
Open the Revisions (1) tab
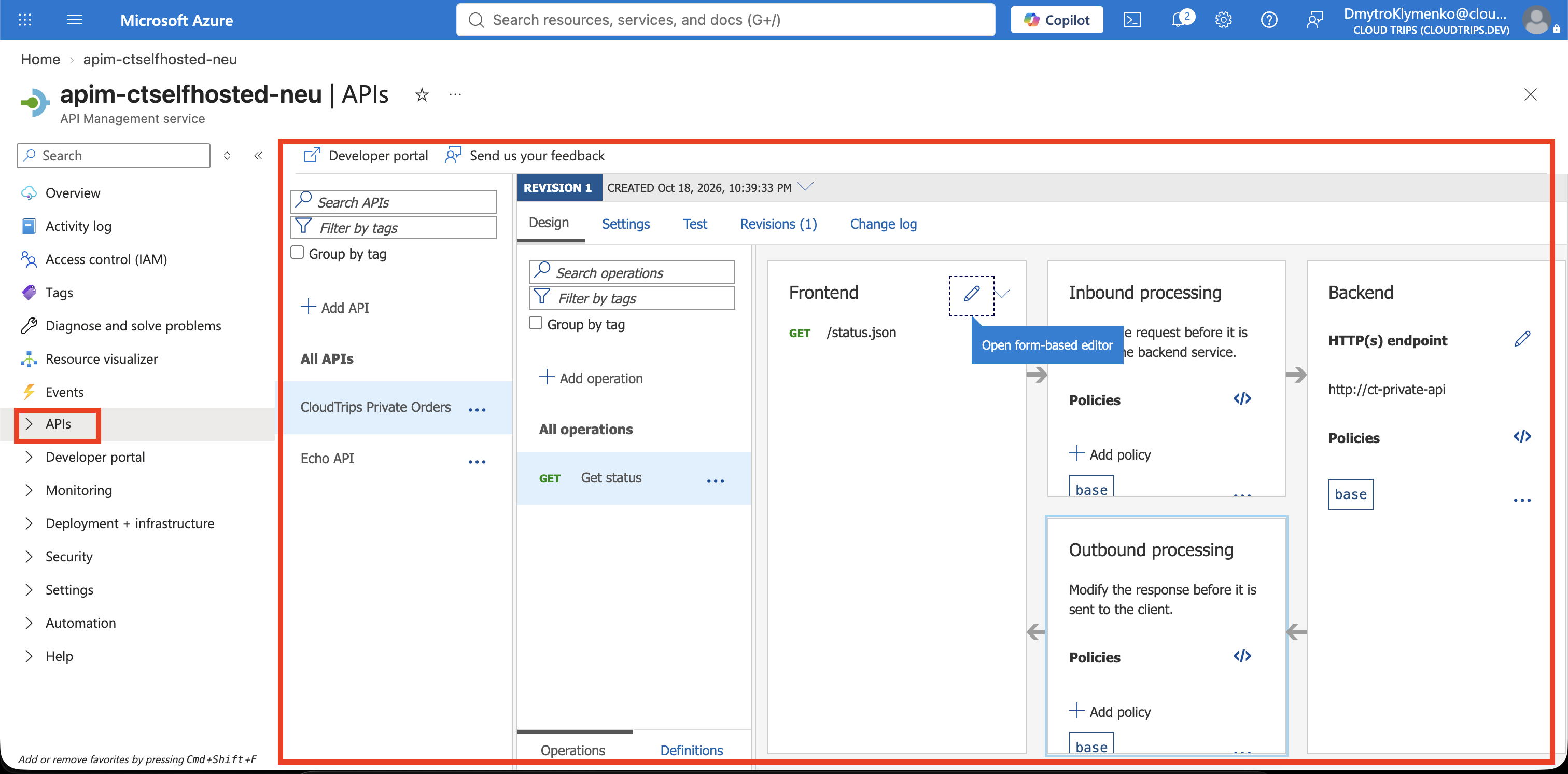pos(778,224)
